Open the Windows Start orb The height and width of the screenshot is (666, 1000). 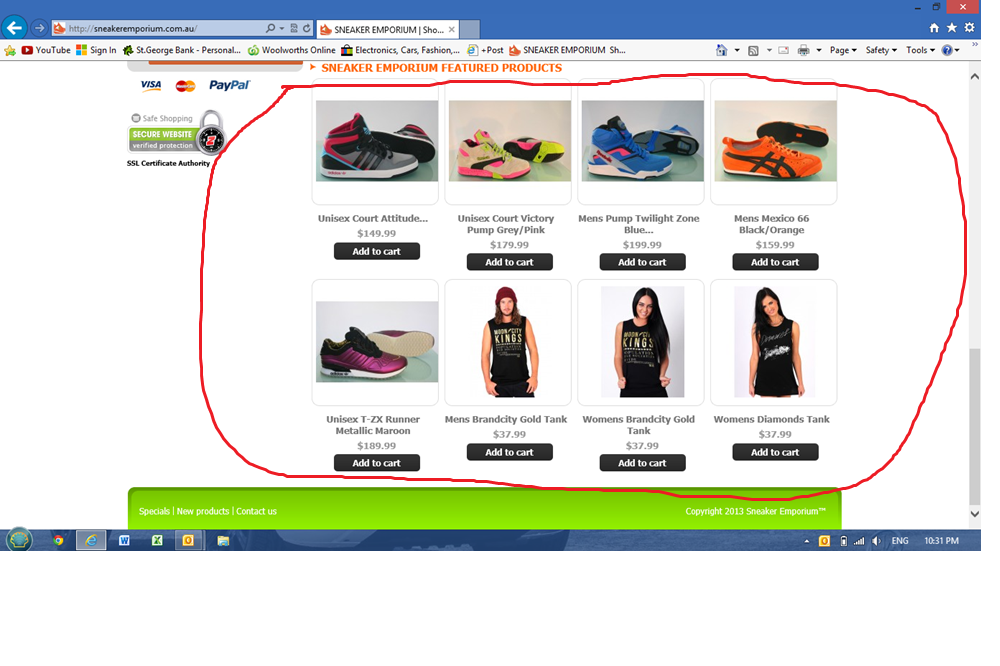coord(19,540)
